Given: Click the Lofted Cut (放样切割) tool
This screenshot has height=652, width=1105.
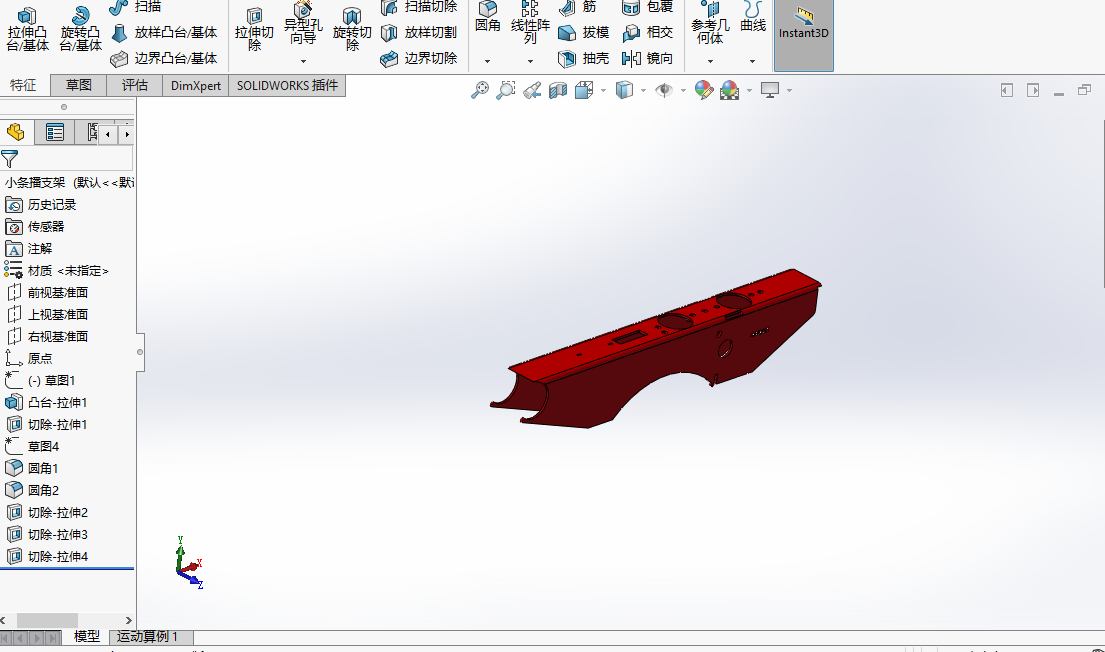Looking at the screenshot, I should click(419, 32).
